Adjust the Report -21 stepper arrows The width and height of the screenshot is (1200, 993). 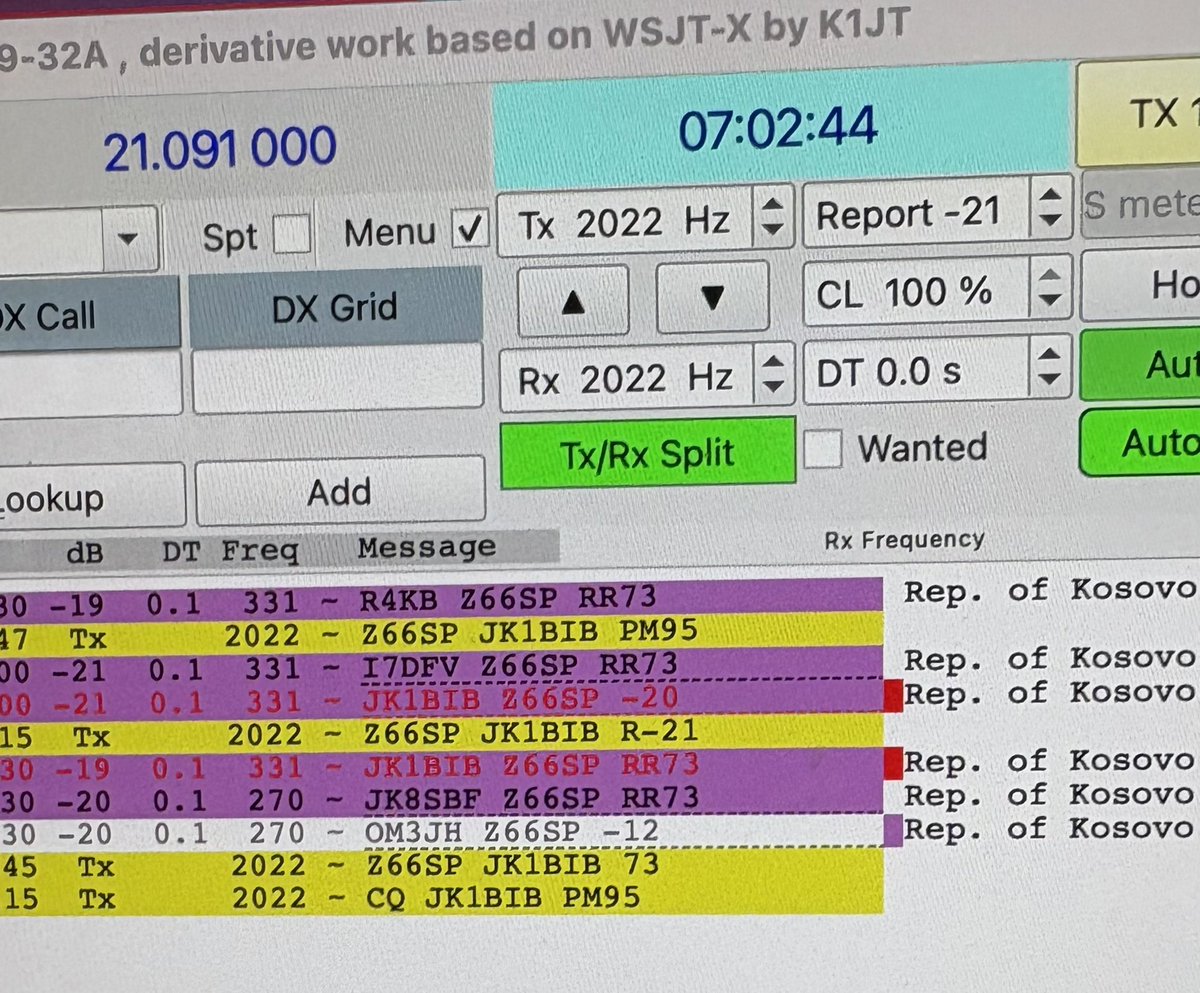[x=1050, y=210]
